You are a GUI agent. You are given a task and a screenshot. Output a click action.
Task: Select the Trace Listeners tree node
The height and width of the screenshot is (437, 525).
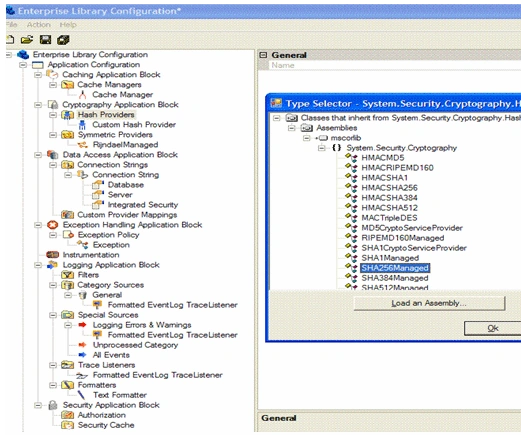106,365
